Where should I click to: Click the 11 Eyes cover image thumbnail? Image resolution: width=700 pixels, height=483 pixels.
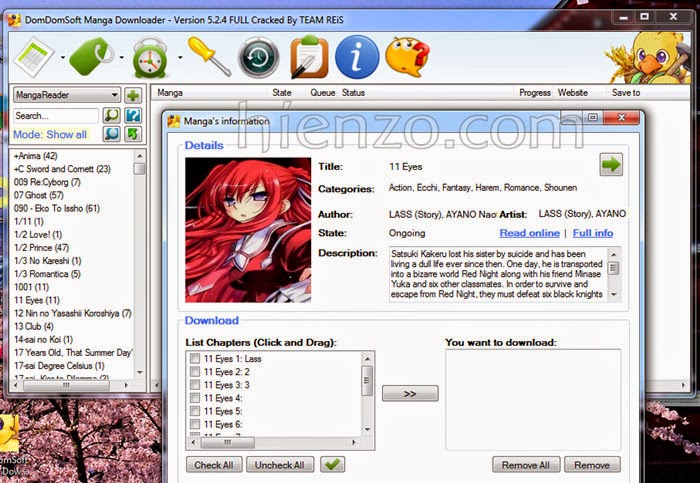pyautogui.click(x=248, y=230)
